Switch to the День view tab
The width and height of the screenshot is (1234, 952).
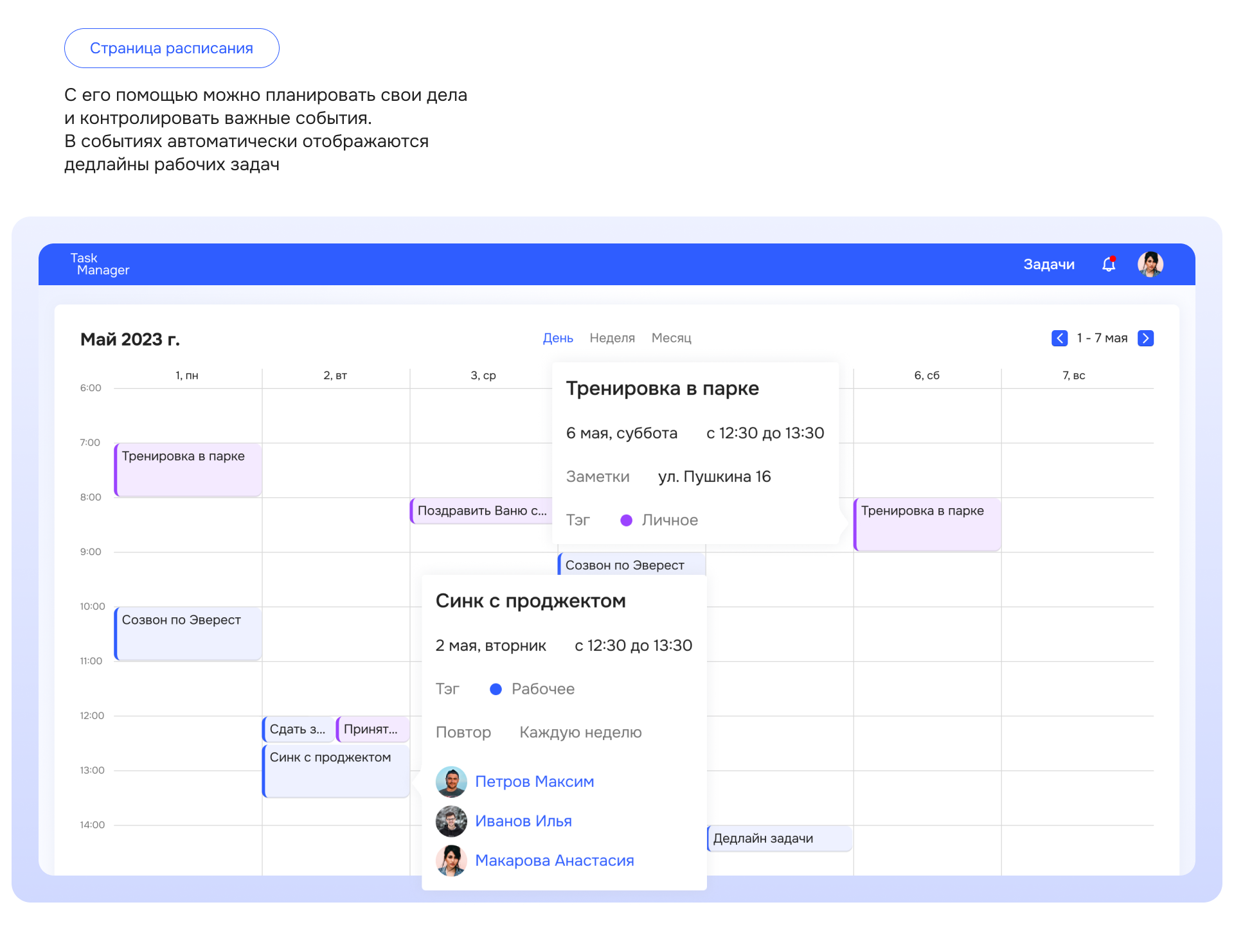click(x=557, y=338)
